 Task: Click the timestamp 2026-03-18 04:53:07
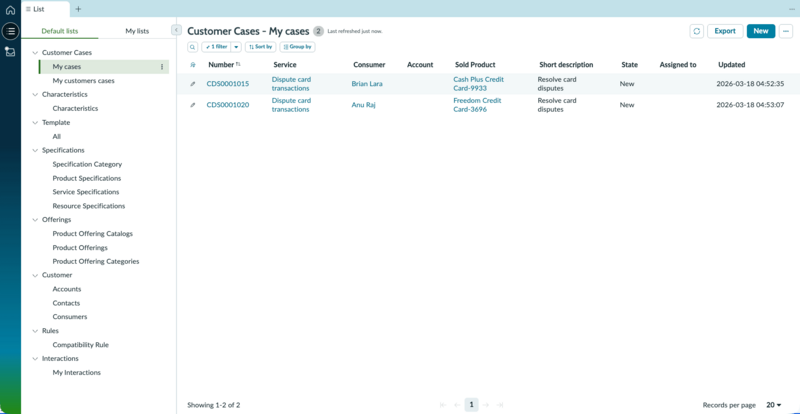(750, 105)
